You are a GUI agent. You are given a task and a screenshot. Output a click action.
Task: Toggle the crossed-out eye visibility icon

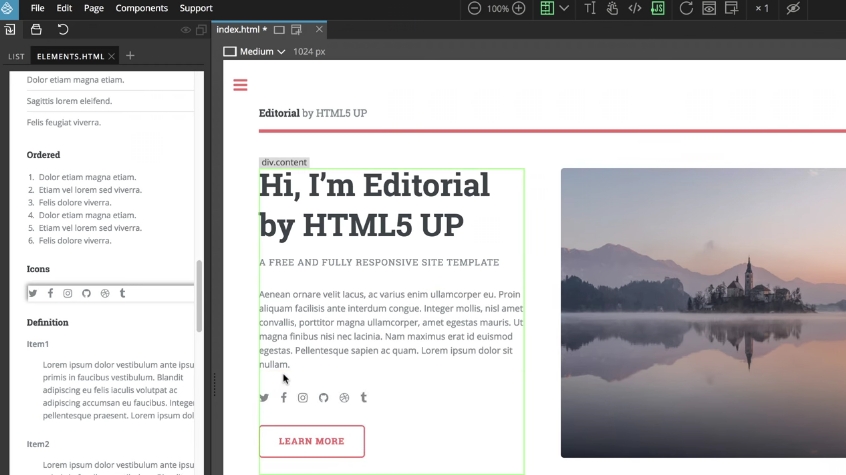coord(793,8)
